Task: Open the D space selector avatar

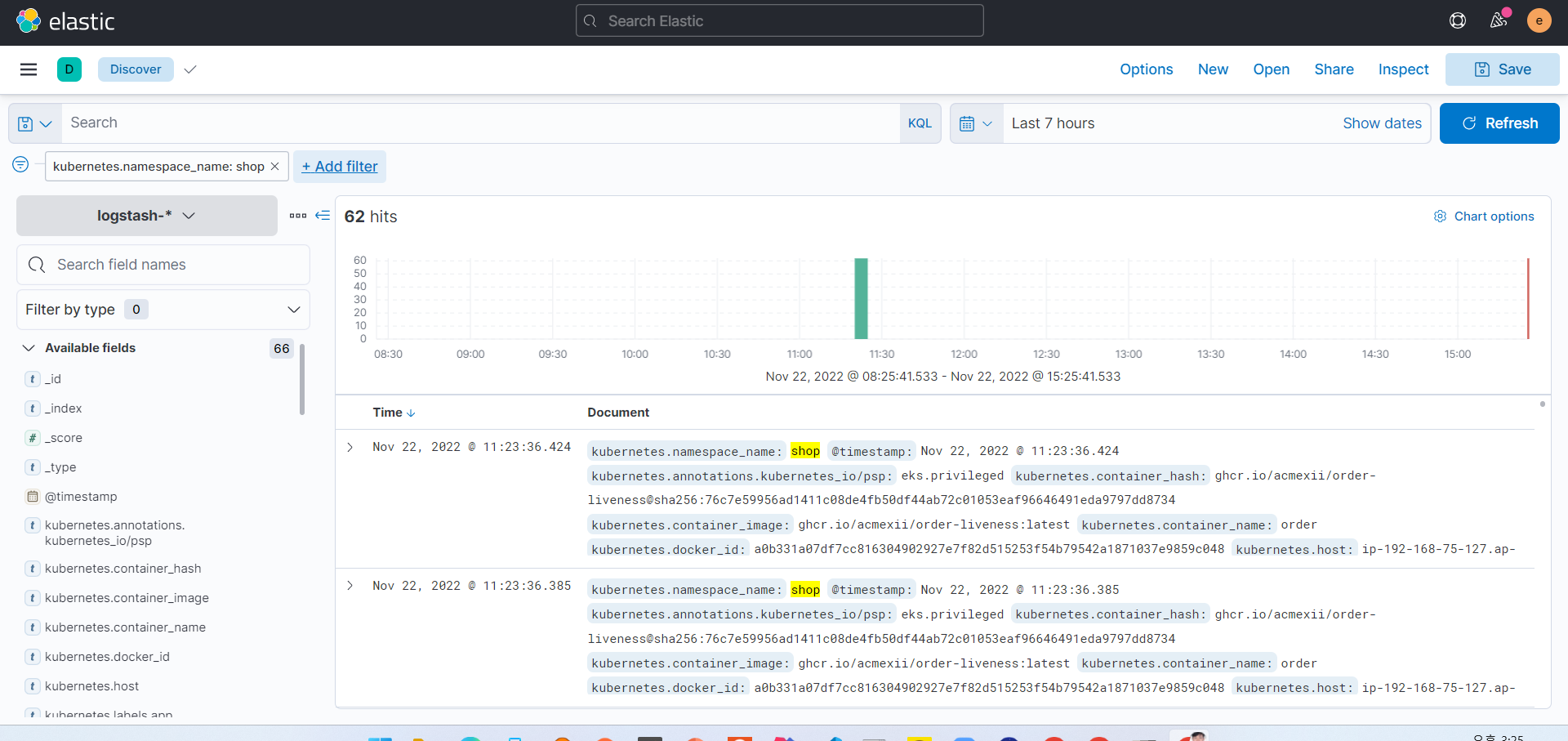Action: pos(69,69)
